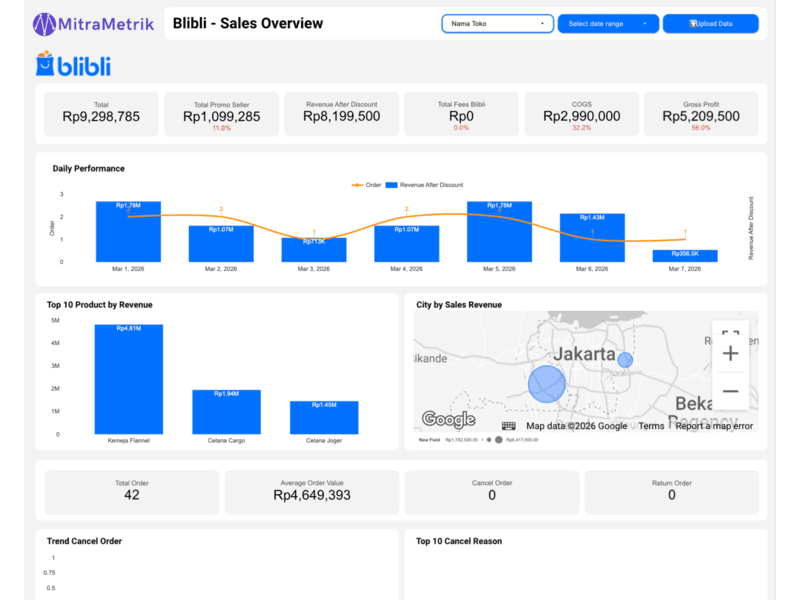
Task: Click the Google logo on map
Action: point(448,420)
